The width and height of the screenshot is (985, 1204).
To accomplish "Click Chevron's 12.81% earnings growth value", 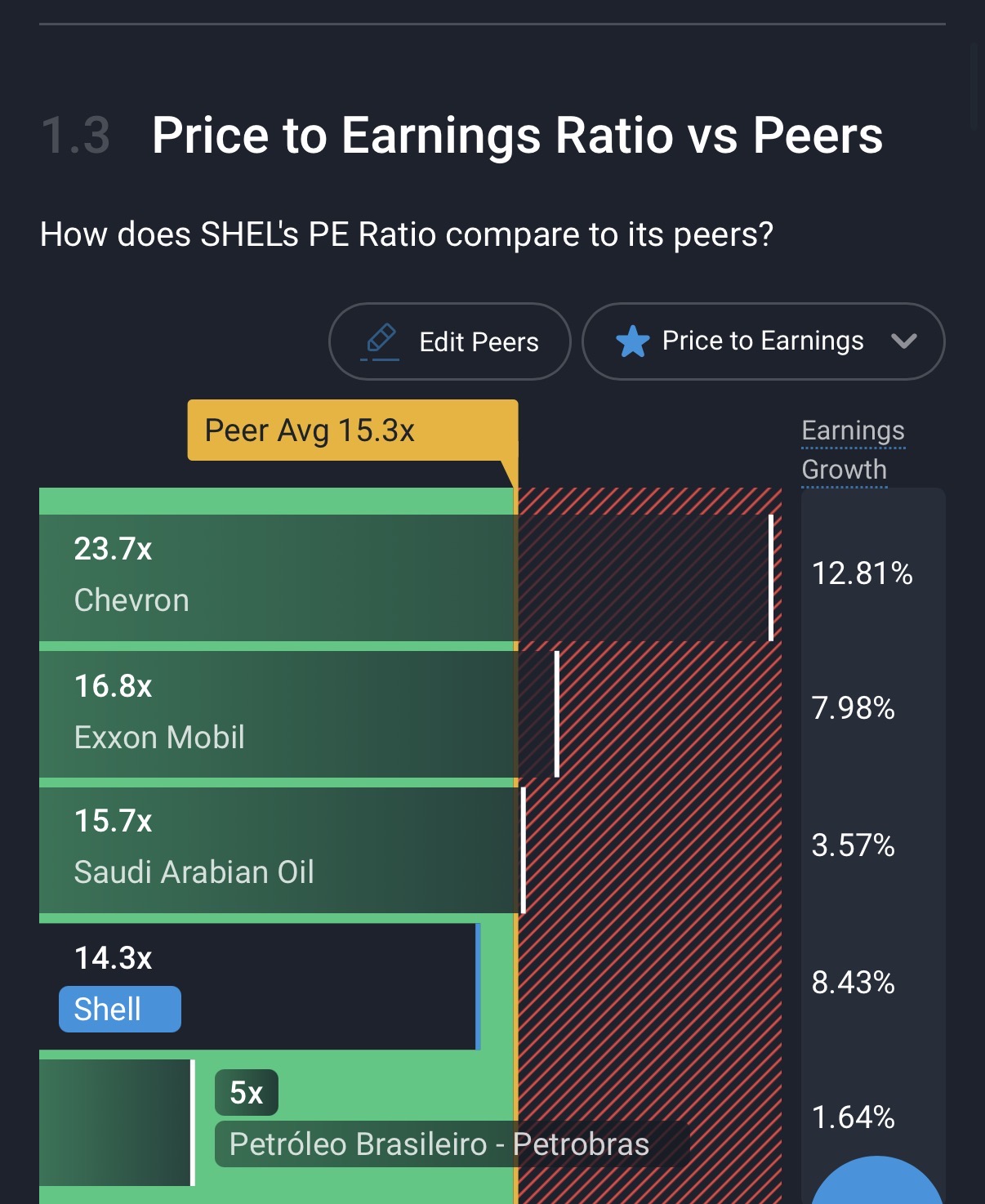I will 862,573.
